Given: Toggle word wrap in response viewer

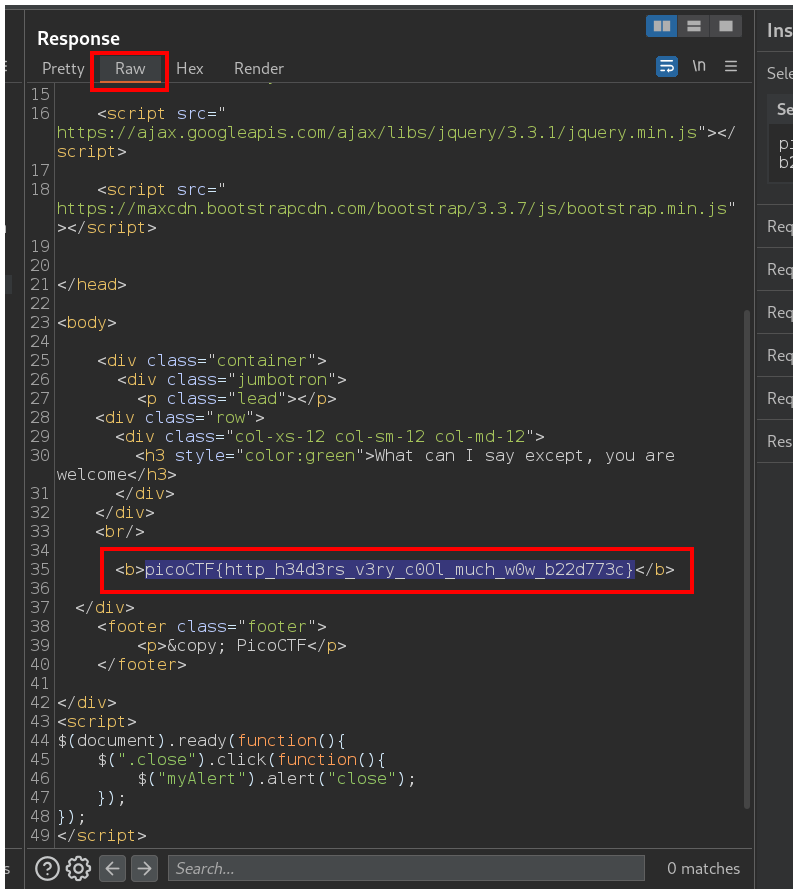Looking at the screenshot, I should coord(667,66).
